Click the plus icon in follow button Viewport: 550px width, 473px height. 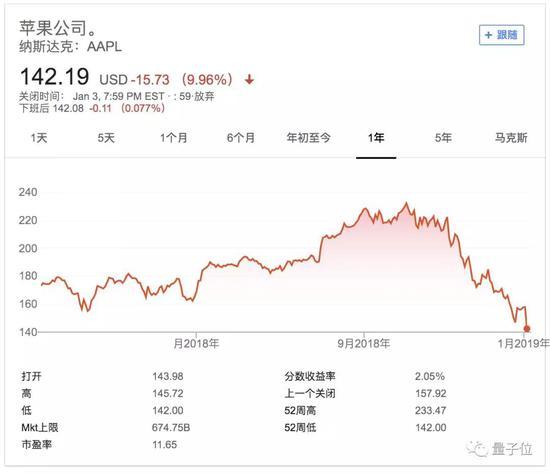[x=488, y=35]
